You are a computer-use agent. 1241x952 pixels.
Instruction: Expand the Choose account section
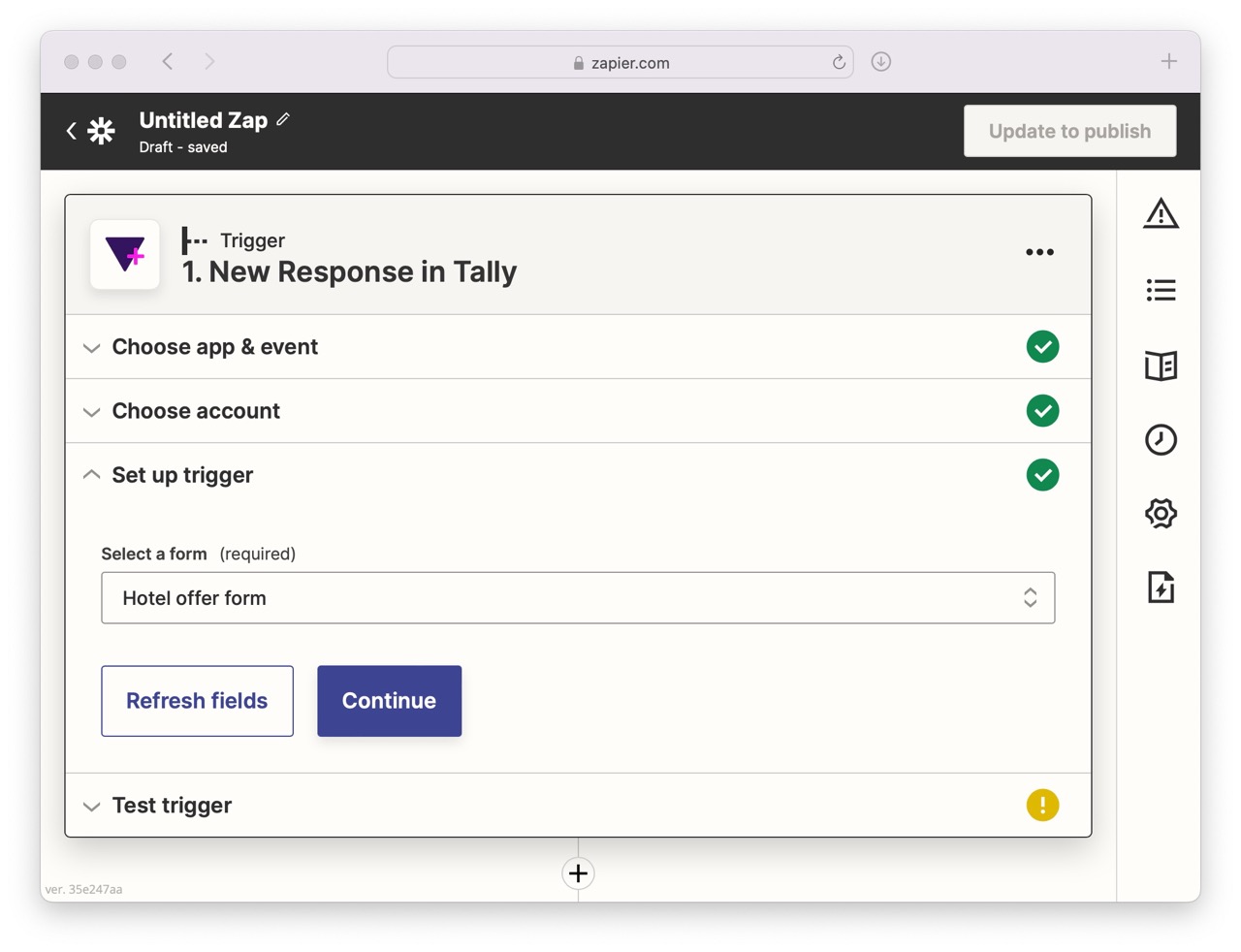coord(578,411)
